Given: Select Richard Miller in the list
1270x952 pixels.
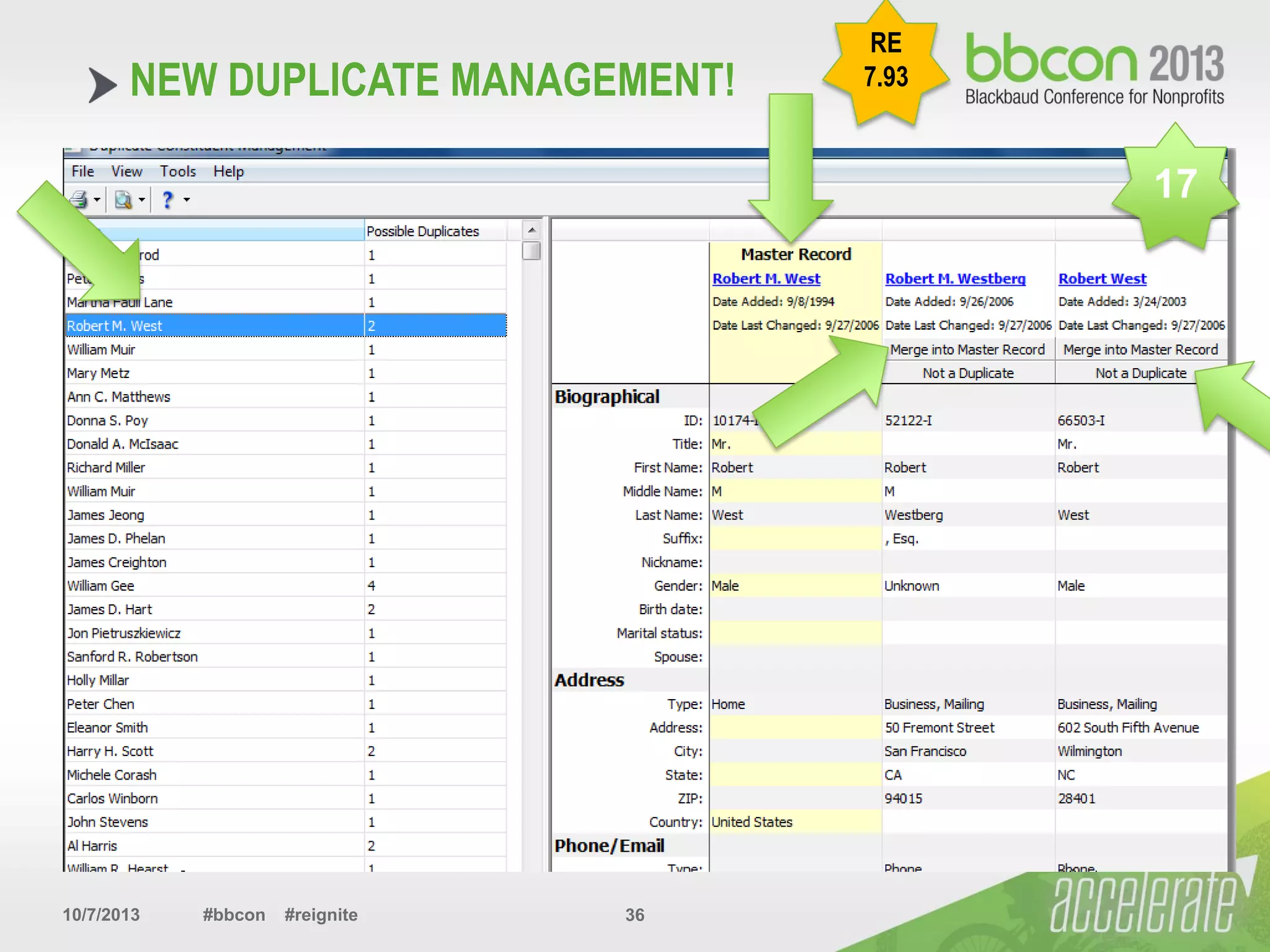Looking at the screenshot, I should [x=286, y=467].
